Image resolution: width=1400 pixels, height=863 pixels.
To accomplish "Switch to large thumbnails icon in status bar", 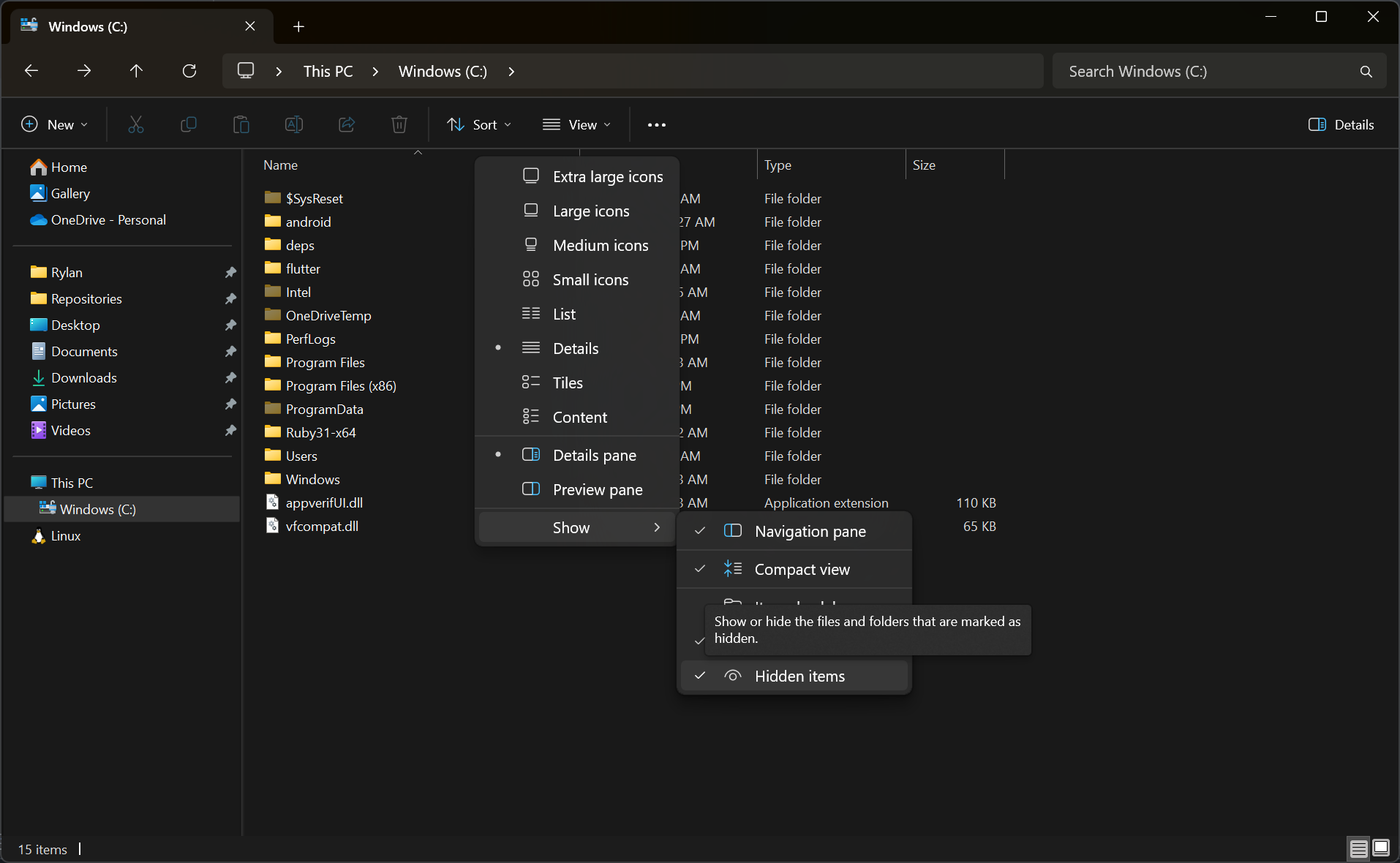I will click(1381, 848).
